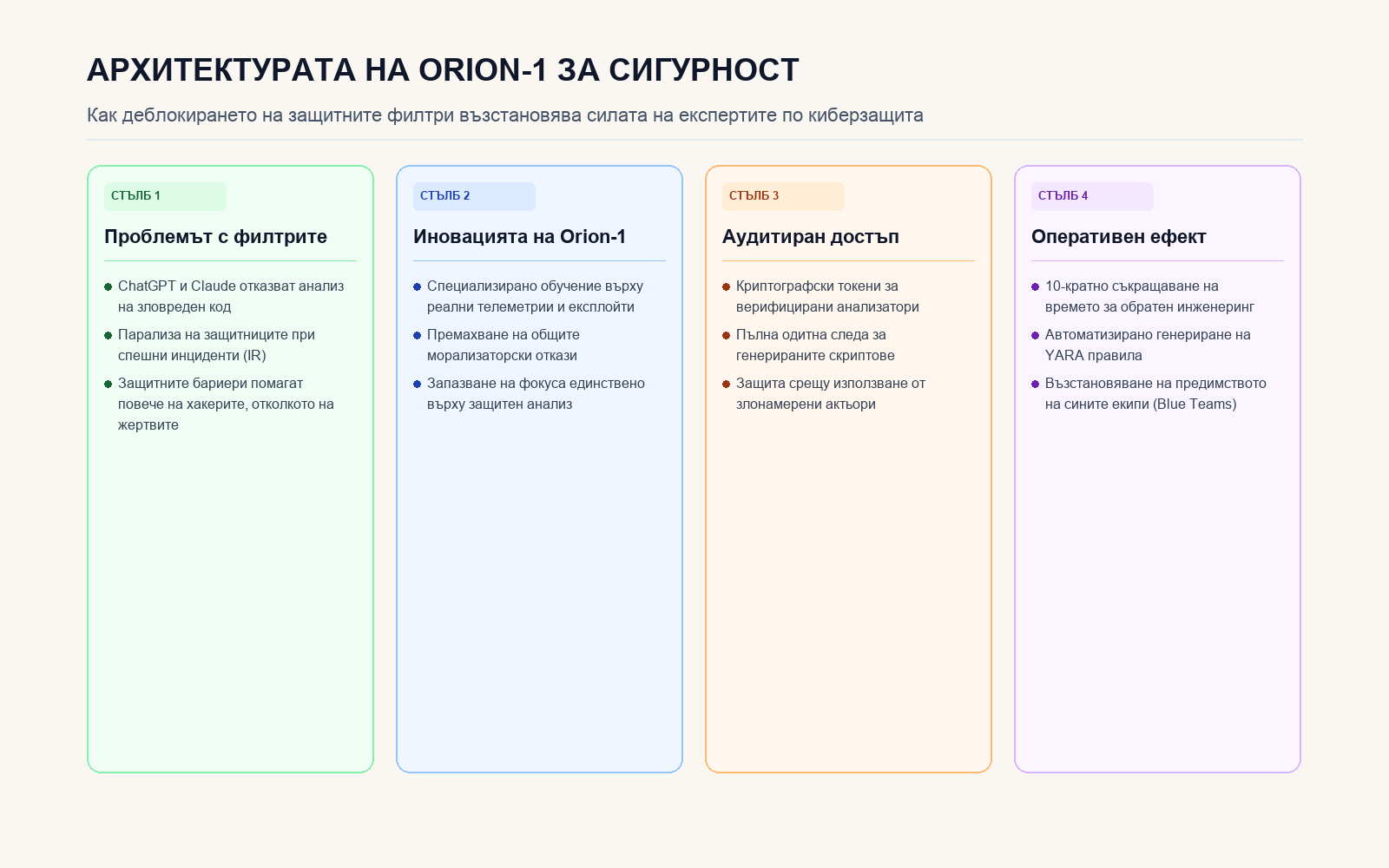Click the title АРХИТЕКТУРАТА НА ORION-1 ЗА СИГУРНОСТ
The height and width of the screenshot is (868, 1389).
443,70
